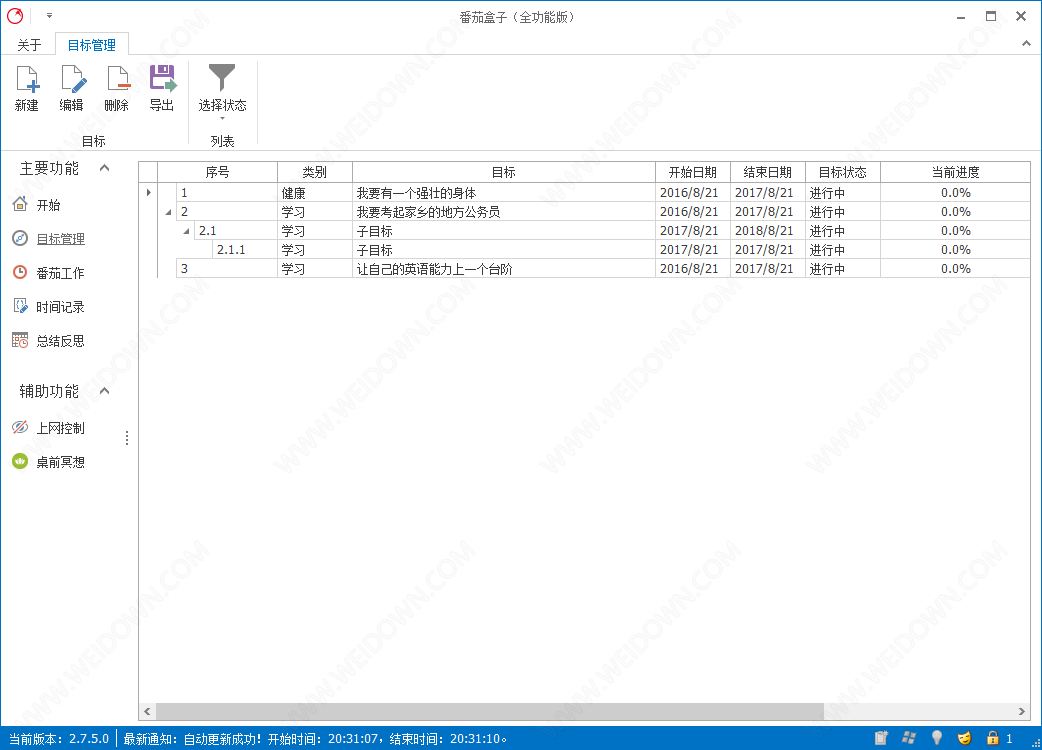Switch to the 关于 tab
Viewport: 1042px width, 750px height.
point(29,45)
